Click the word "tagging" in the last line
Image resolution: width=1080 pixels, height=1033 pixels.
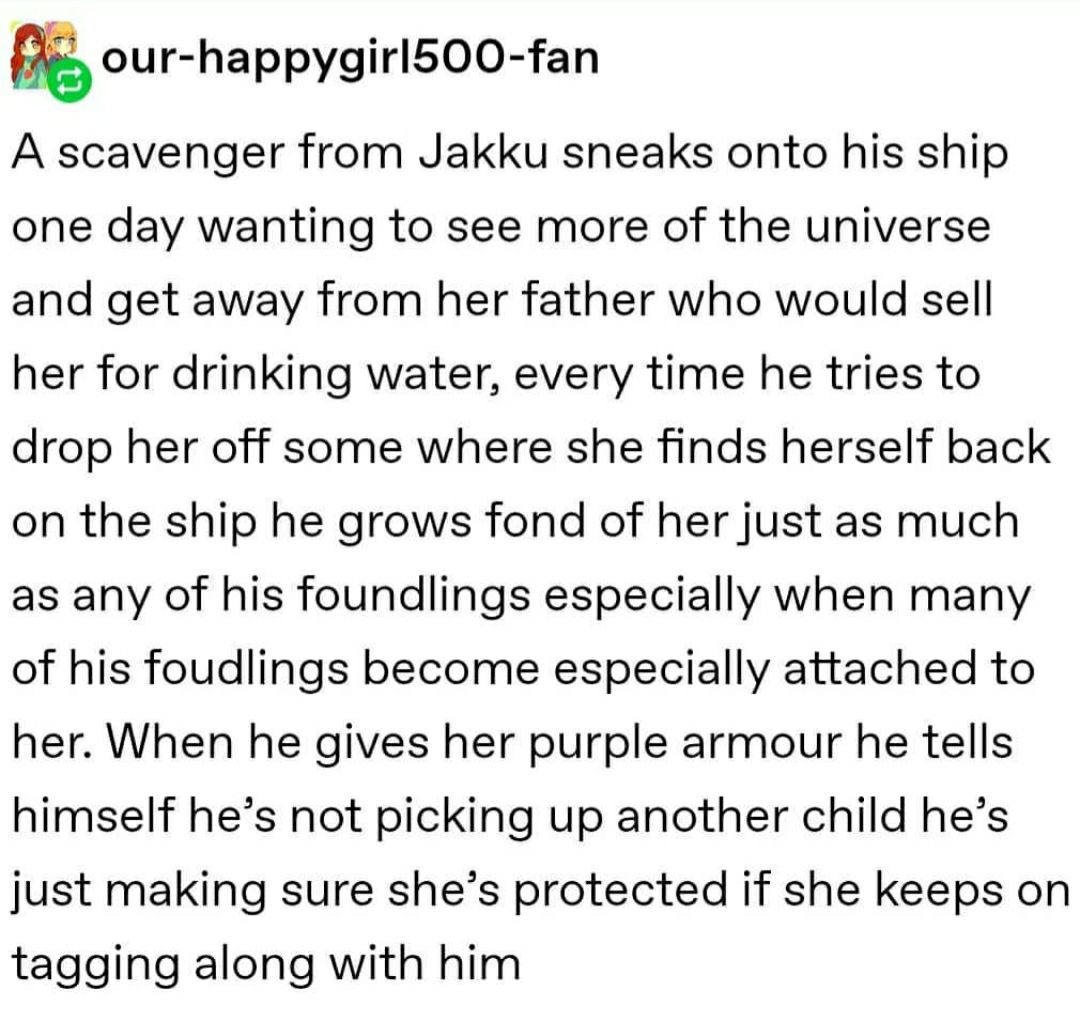point(96,965)
